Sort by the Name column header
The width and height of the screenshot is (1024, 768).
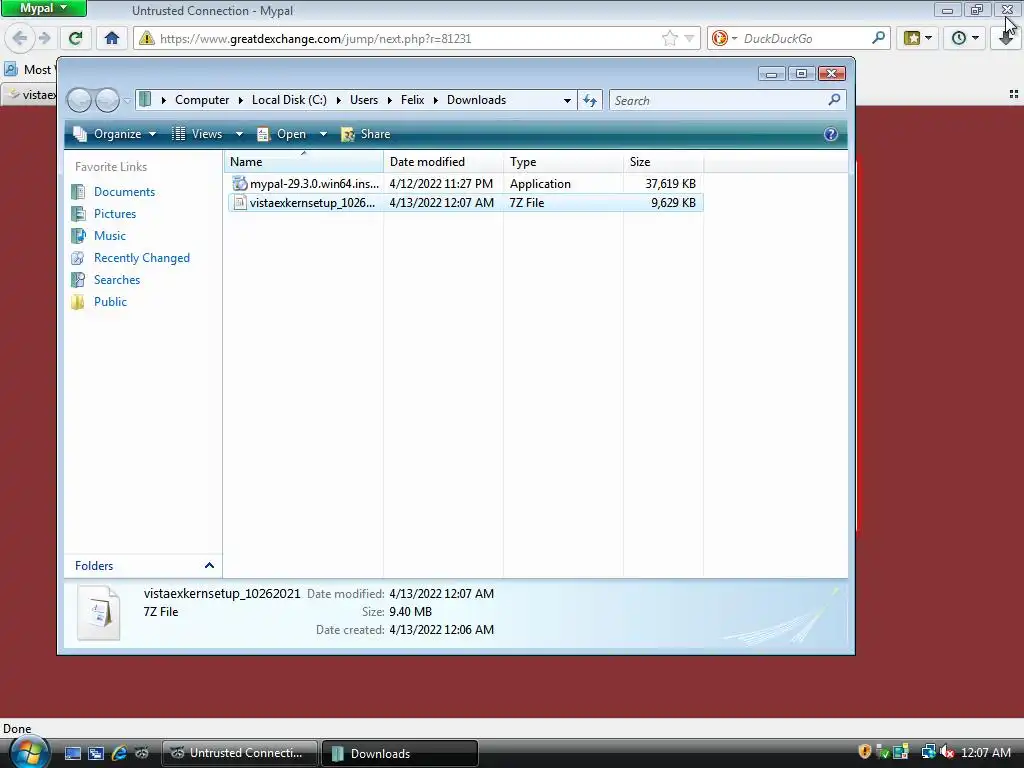click(304, 161)
